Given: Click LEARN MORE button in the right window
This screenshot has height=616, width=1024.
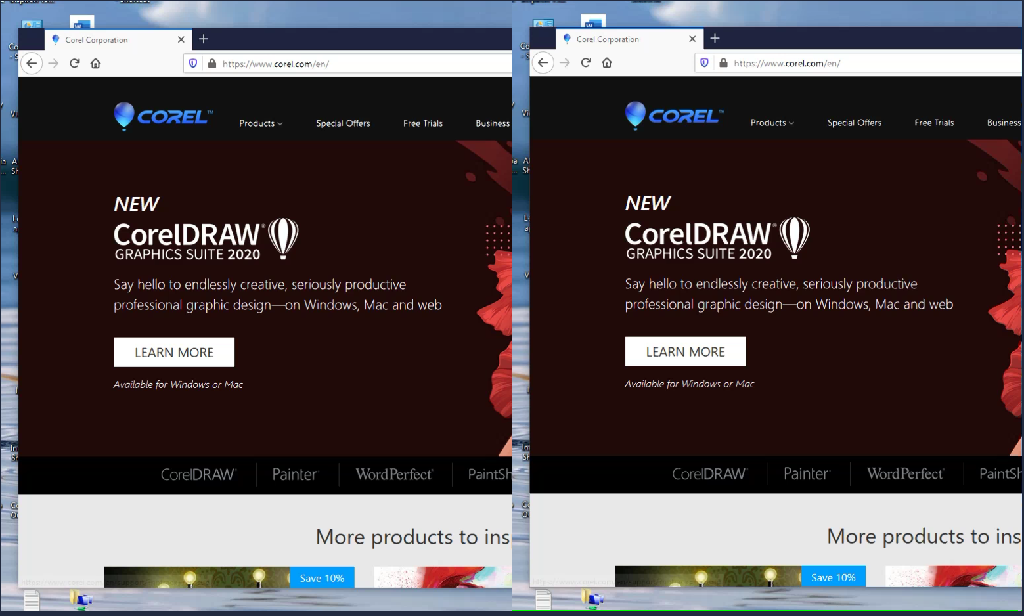Looking at the screenshot, I should click(685, 351).
